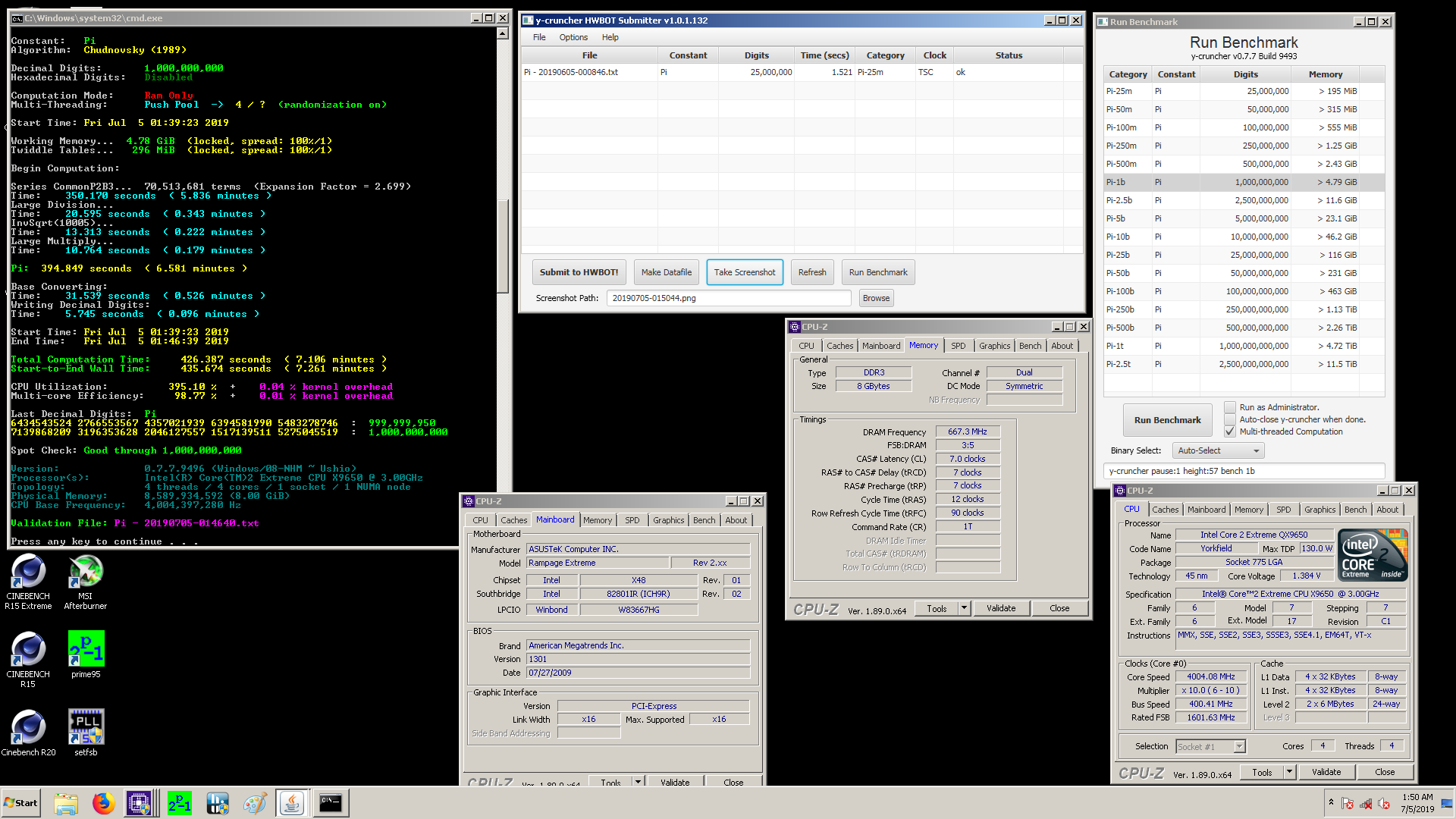The image size is (1456, 819).
Task: Open the MSI Afterburner desktop shortcut
Action: 86,582
